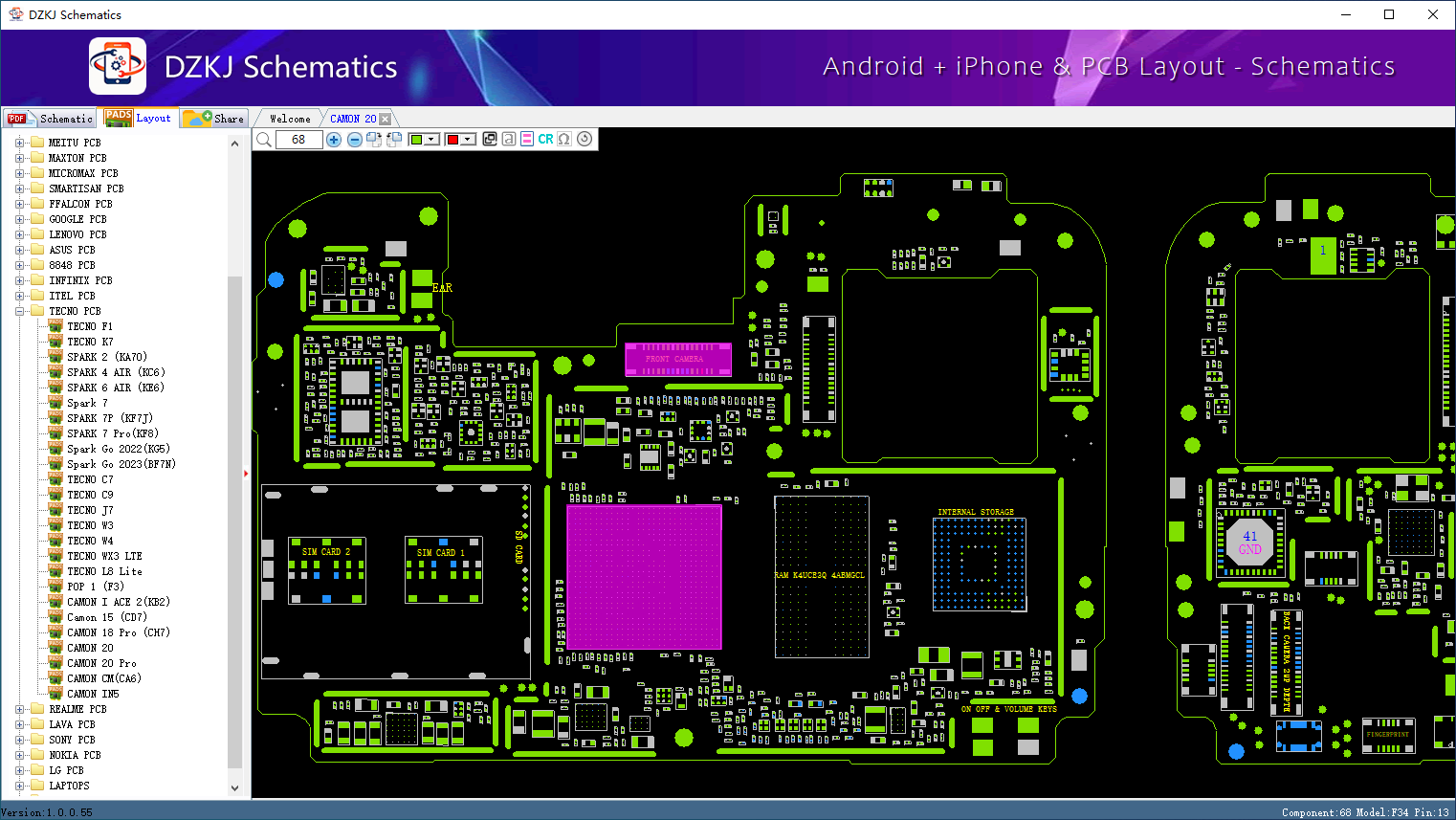Maximize the DZKJ Schematics window
Image resolution: width=1456 pixels, height=820 pixels.
[1389, 14]
